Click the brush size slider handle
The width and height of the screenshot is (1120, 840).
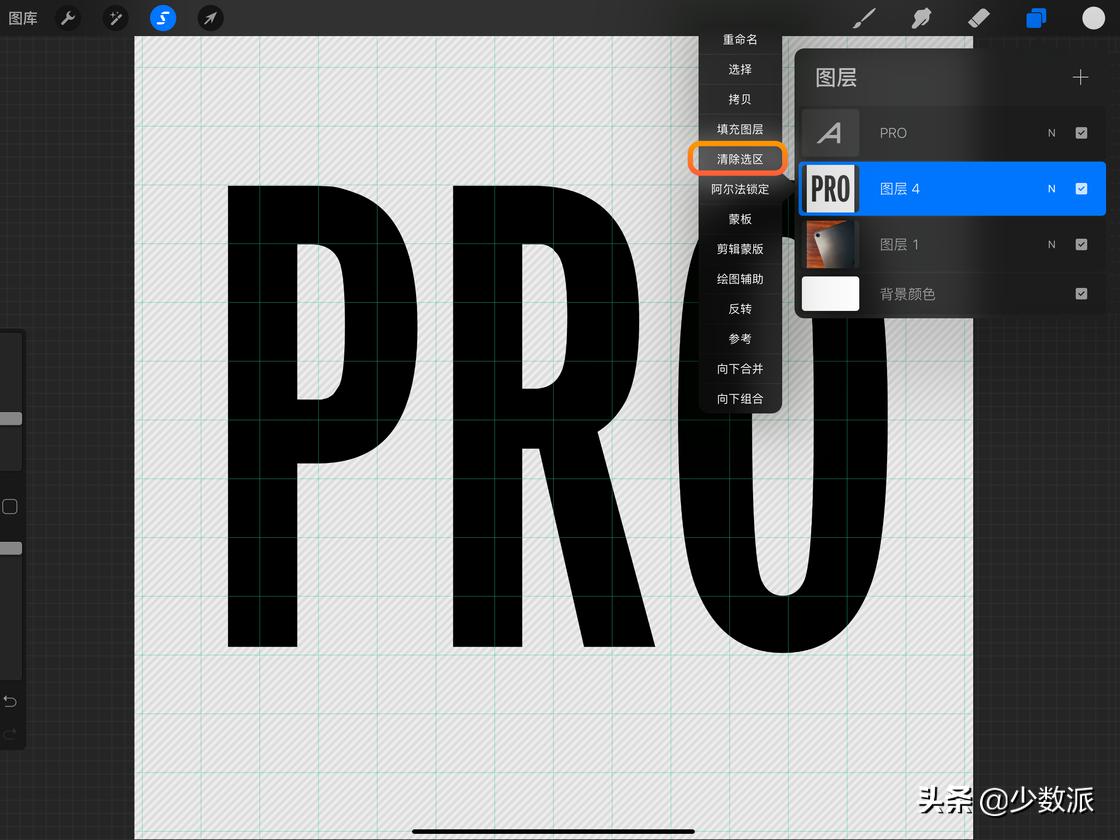coord(11,419)
